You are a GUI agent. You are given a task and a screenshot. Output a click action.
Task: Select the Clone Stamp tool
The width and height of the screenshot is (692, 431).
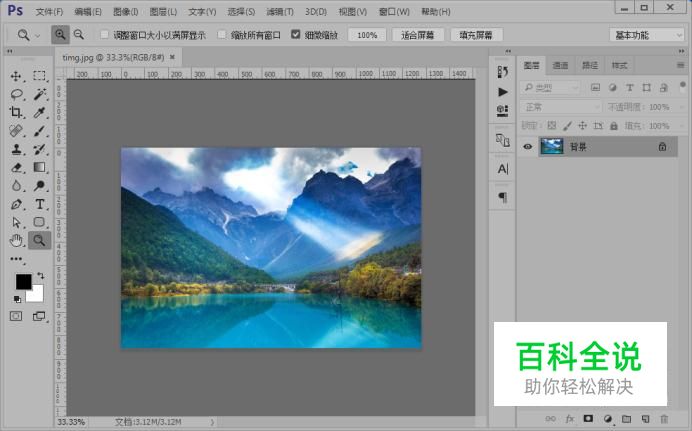tap(16, 149)
